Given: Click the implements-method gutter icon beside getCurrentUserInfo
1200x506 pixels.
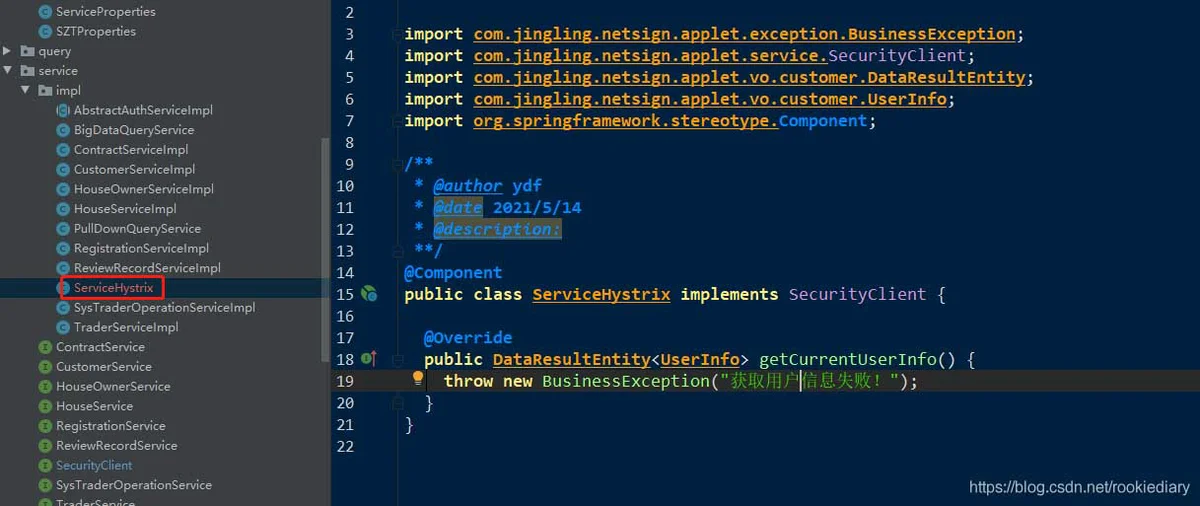Looking at the screenshot, I should click(x=368, y=358).
